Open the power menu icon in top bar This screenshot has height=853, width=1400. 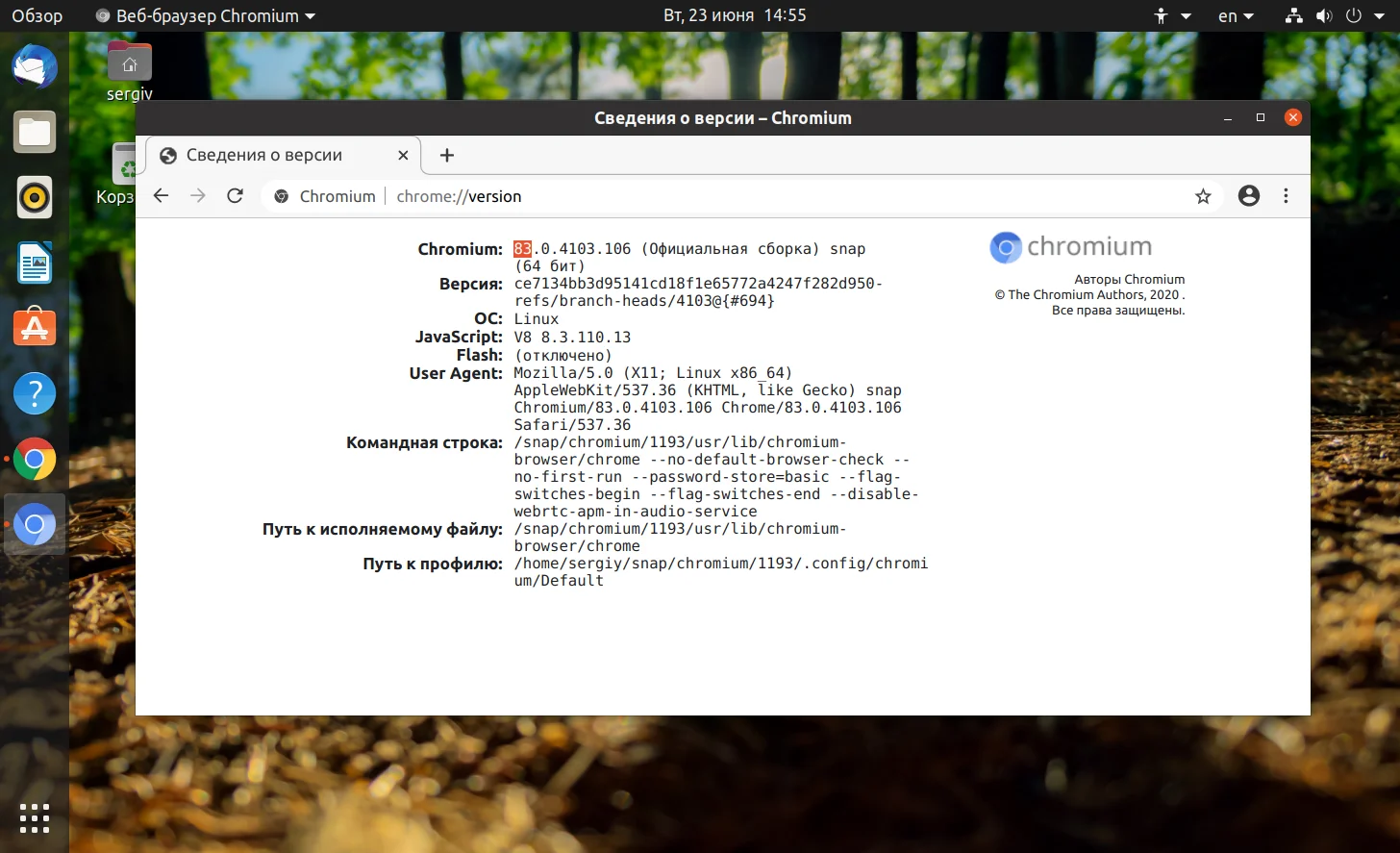1353,15
